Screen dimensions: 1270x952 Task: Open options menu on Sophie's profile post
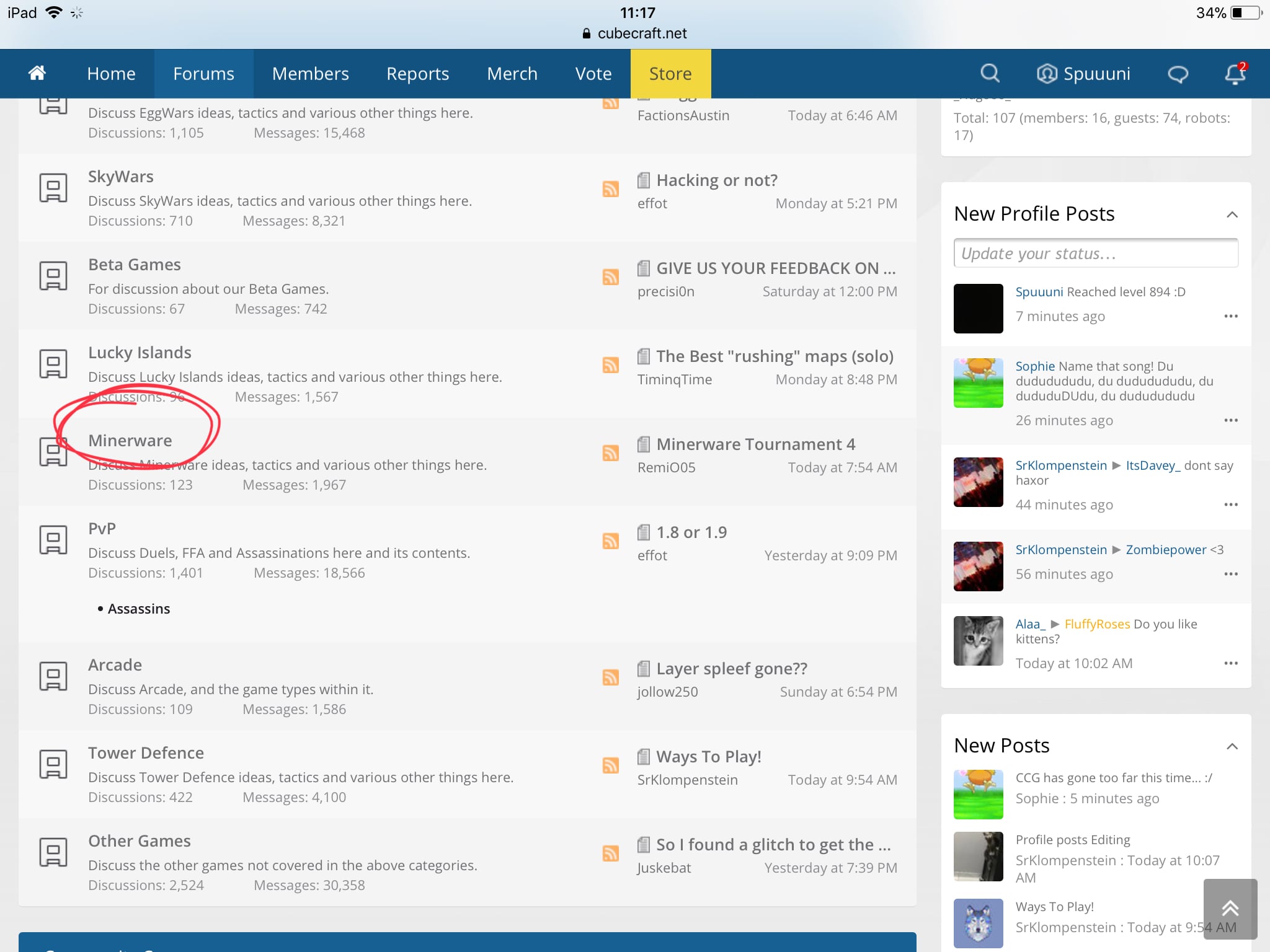(1231, 420)
